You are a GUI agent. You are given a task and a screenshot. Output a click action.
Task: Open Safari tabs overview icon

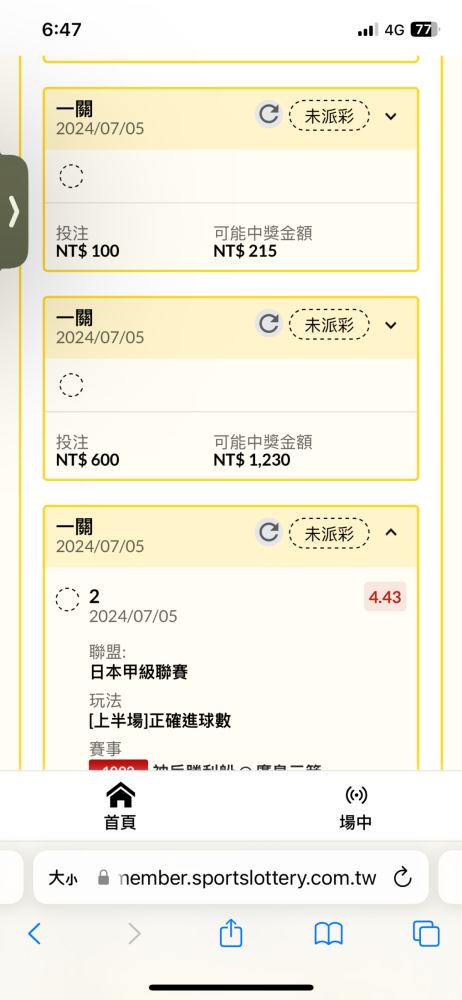tap(426, 934)
